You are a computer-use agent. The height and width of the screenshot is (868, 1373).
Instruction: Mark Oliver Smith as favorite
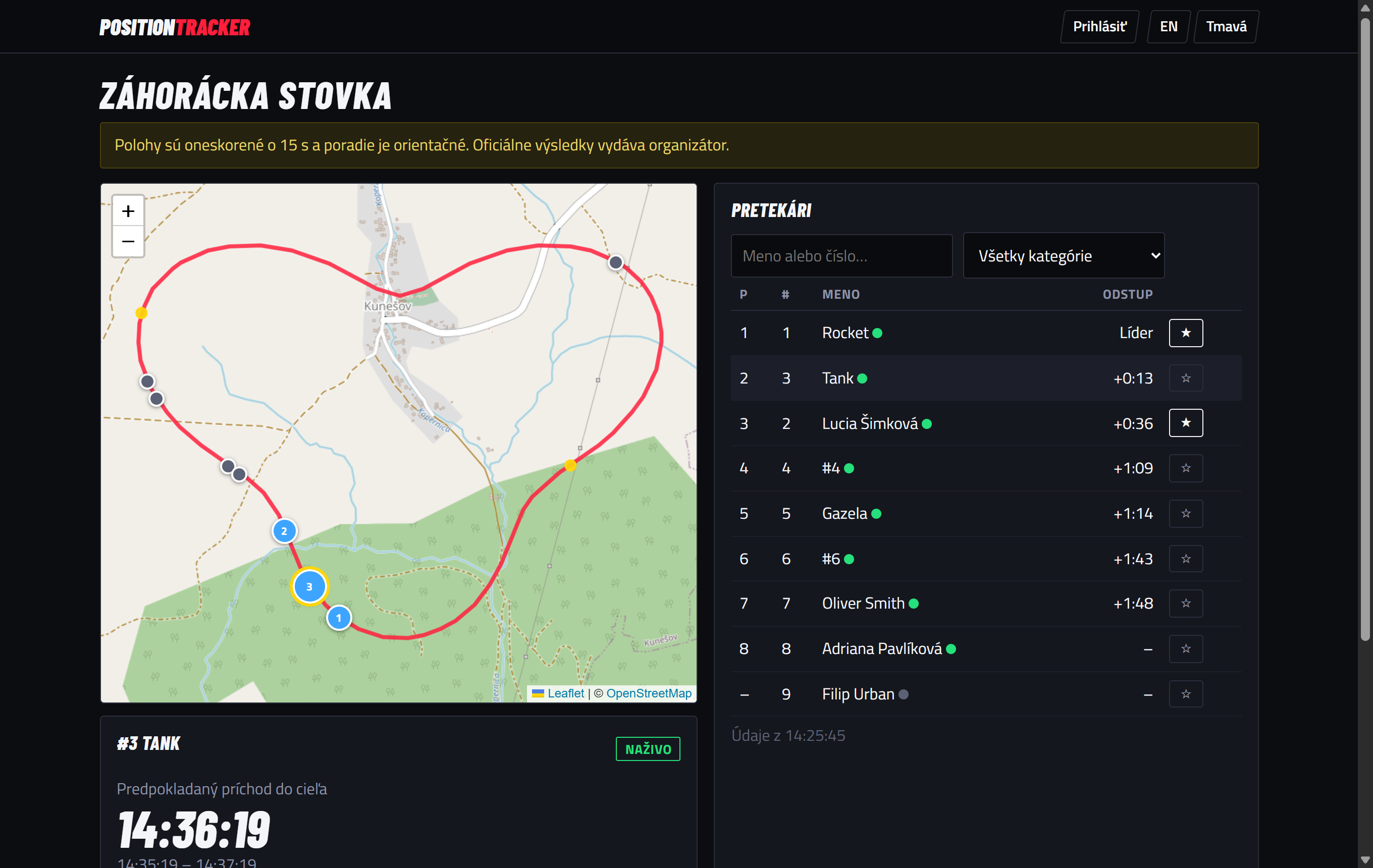1185,603
